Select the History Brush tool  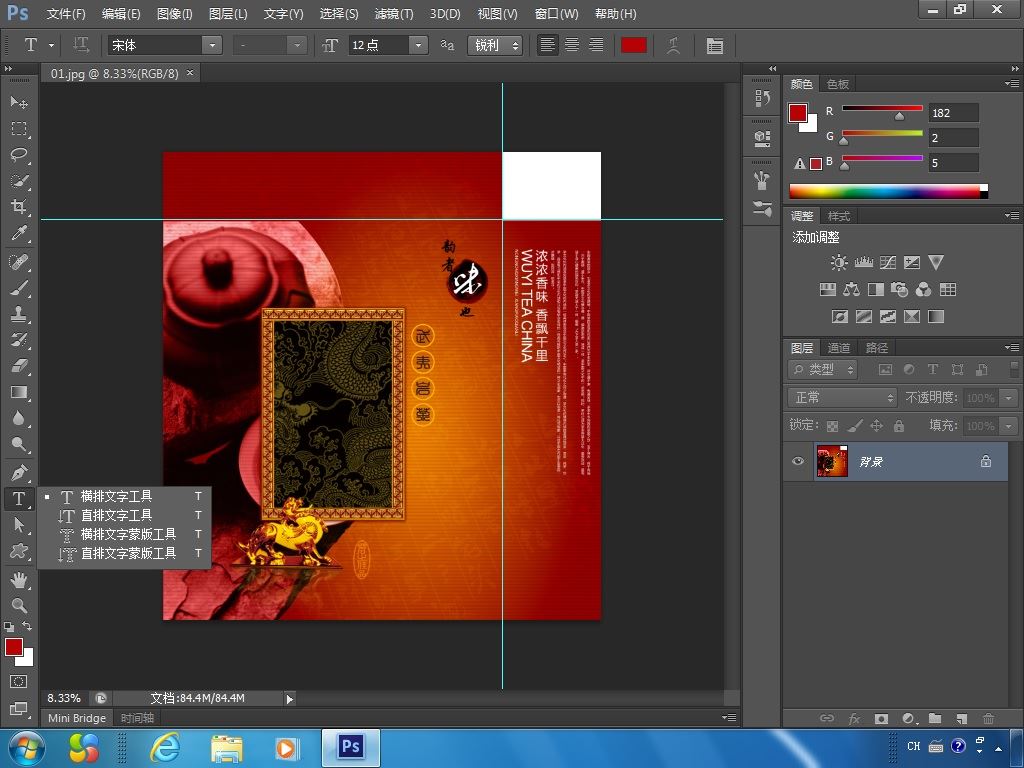pyautogui.click(x=19, y=340)
